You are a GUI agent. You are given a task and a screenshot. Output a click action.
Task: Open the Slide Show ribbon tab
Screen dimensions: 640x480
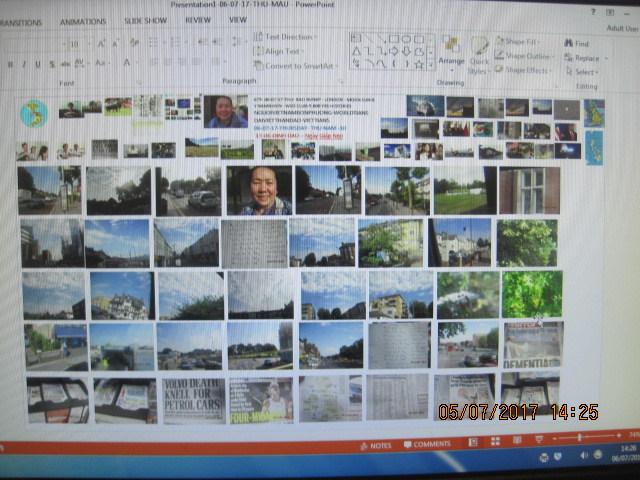coord(145,20)
